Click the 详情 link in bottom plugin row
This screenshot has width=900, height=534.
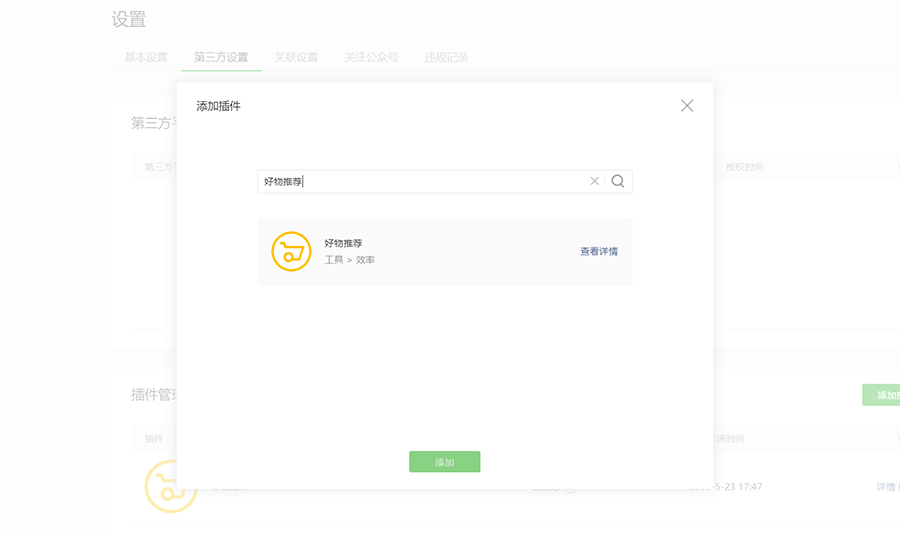(x=886, y=487)
